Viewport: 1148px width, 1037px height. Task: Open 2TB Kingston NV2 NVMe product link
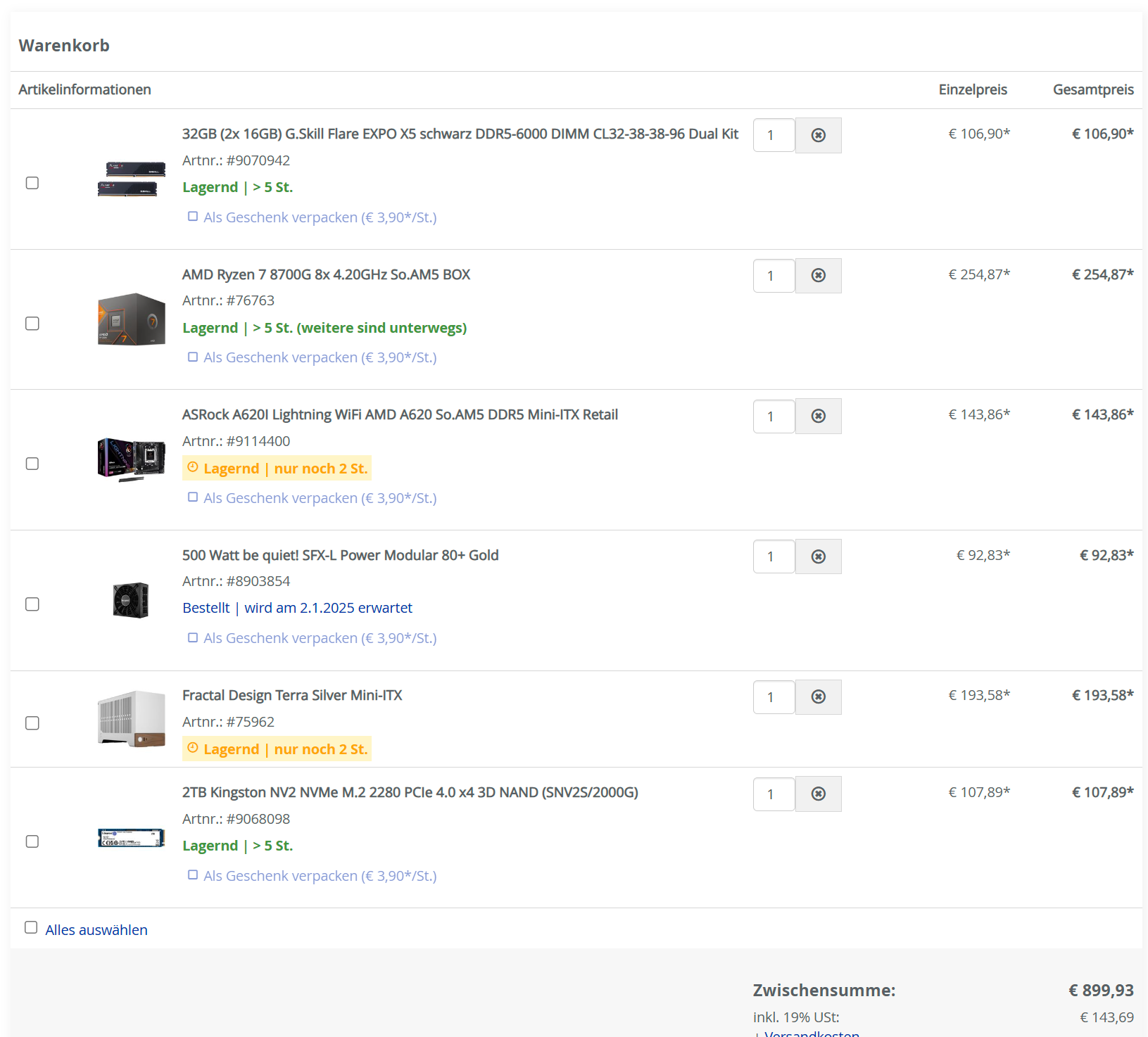pyautogui.click(x=410, y=792)
